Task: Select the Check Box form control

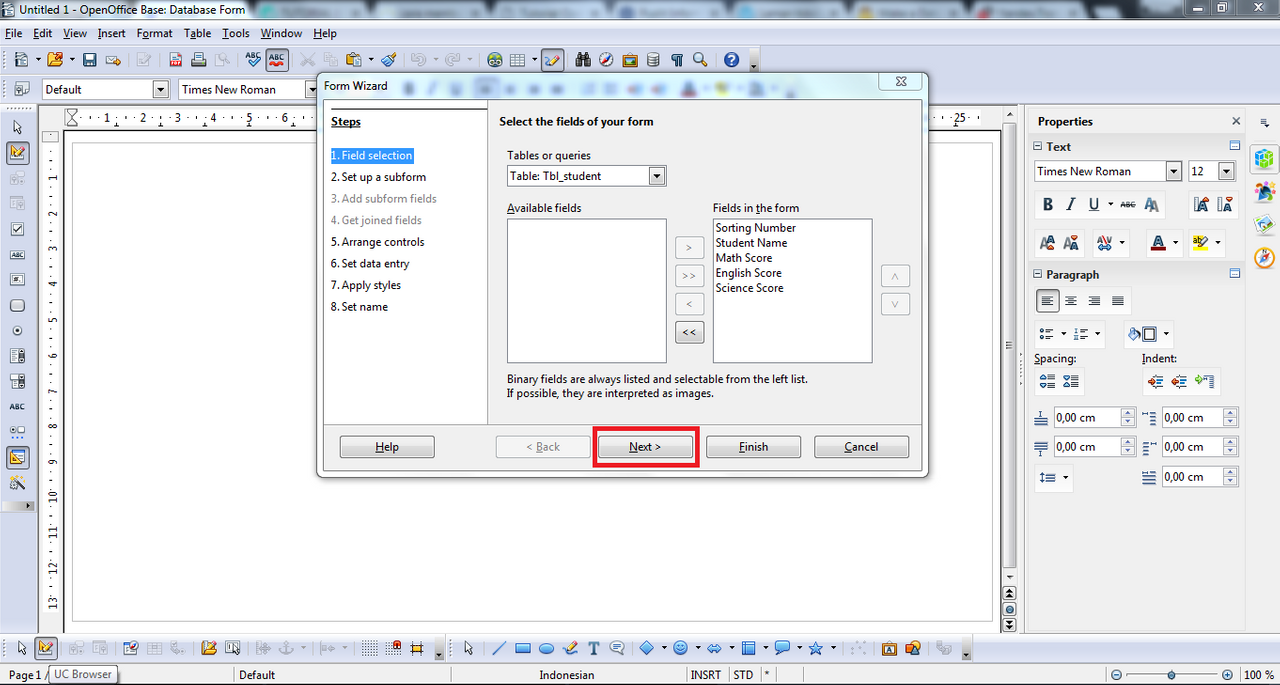Action: click(17, 229)
